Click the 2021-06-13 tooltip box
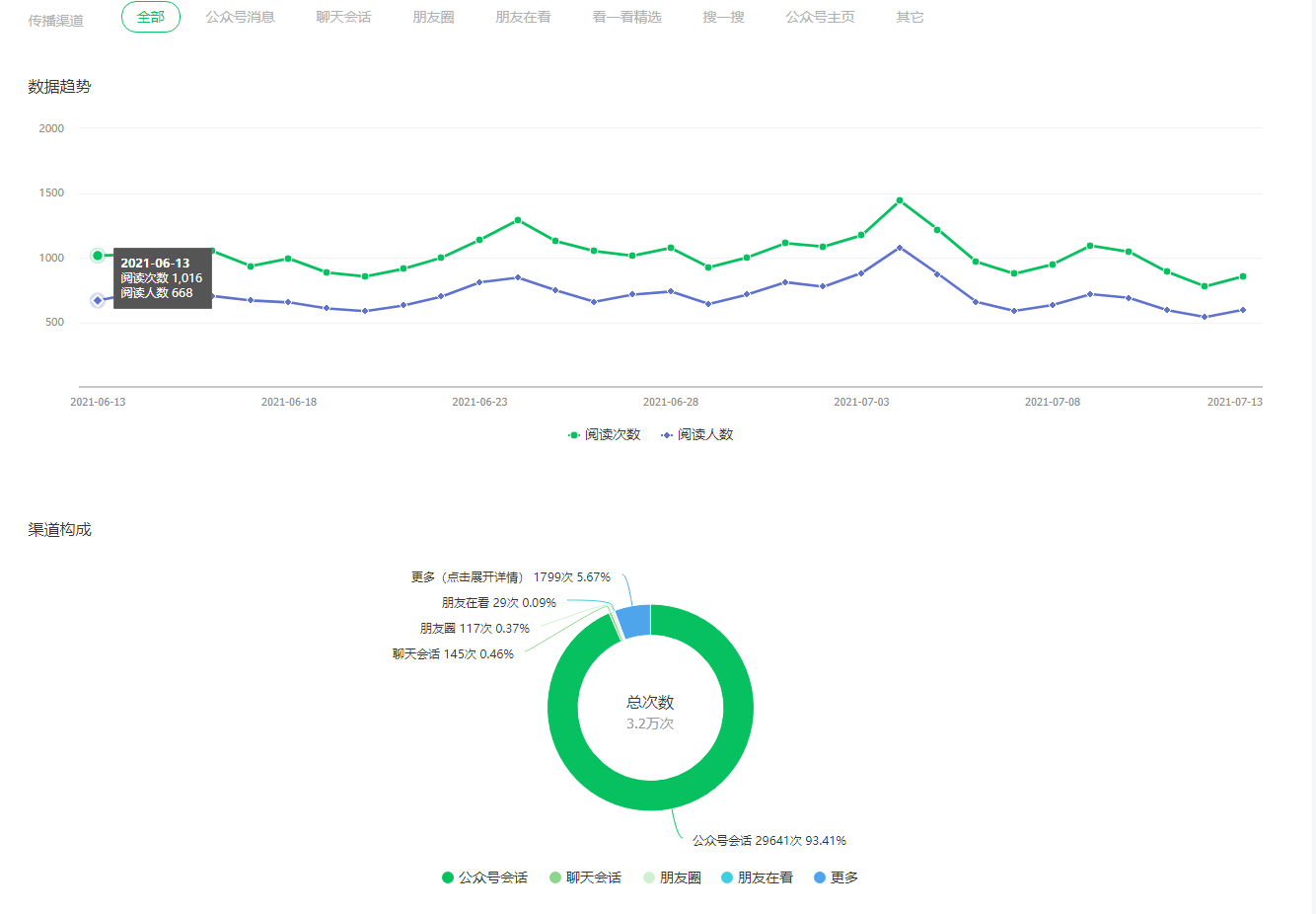The height and width of the screenshot is (914, 1316). (x=163, y=278)
